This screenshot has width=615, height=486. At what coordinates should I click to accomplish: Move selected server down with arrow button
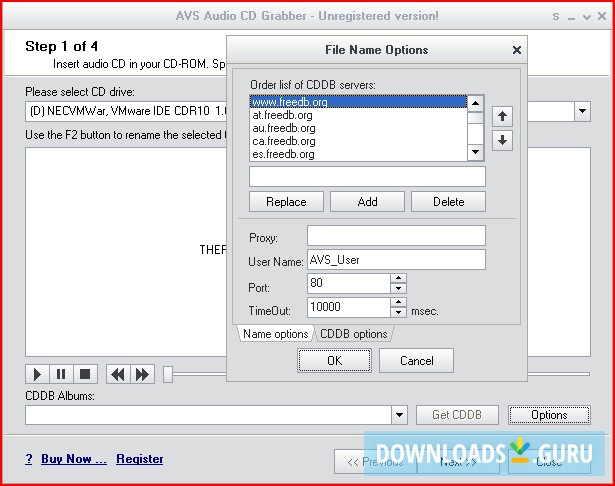pyautogui.click(x=502, y=140)
